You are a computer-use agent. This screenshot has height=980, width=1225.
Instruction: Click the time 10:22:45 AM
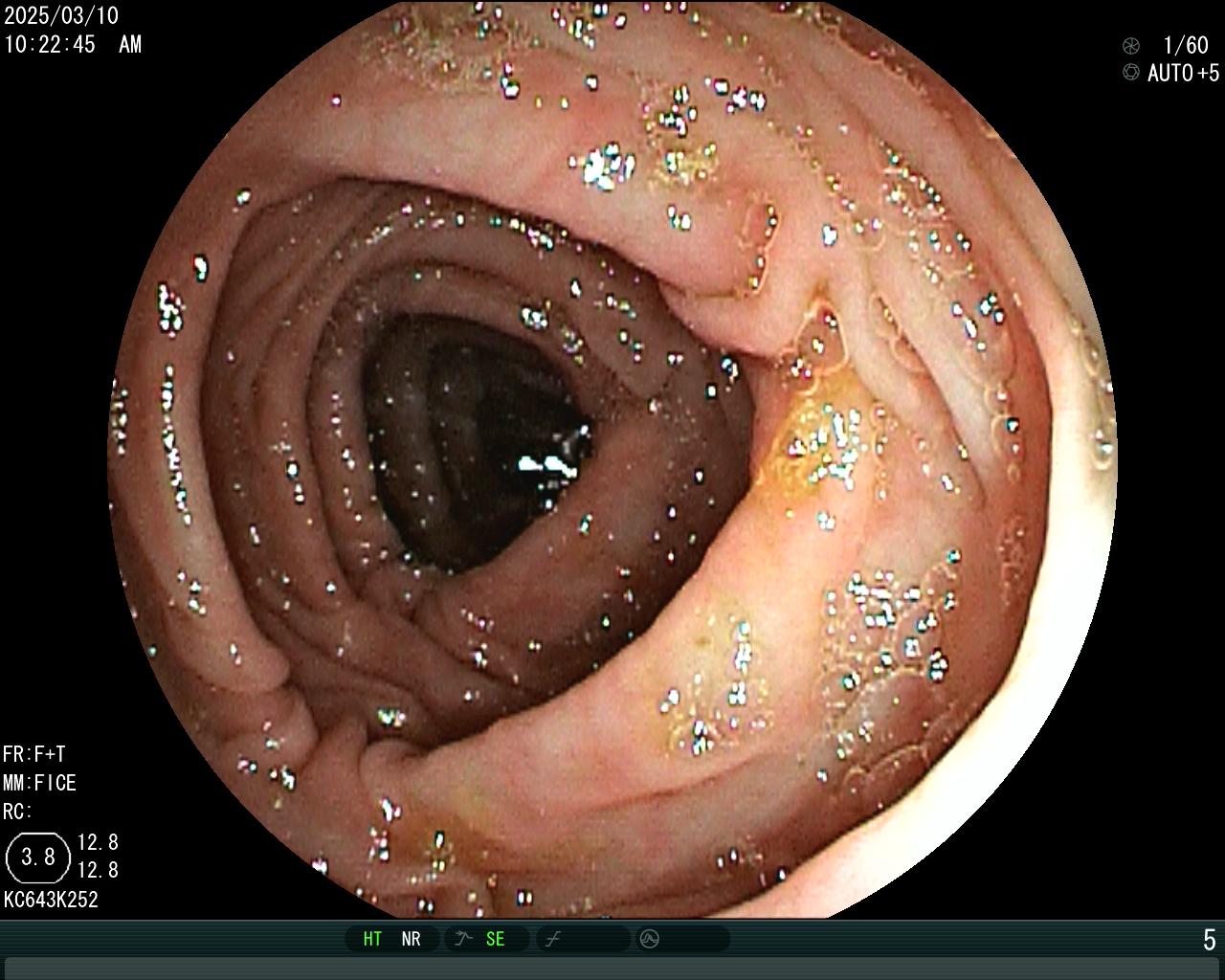point(73,44)
